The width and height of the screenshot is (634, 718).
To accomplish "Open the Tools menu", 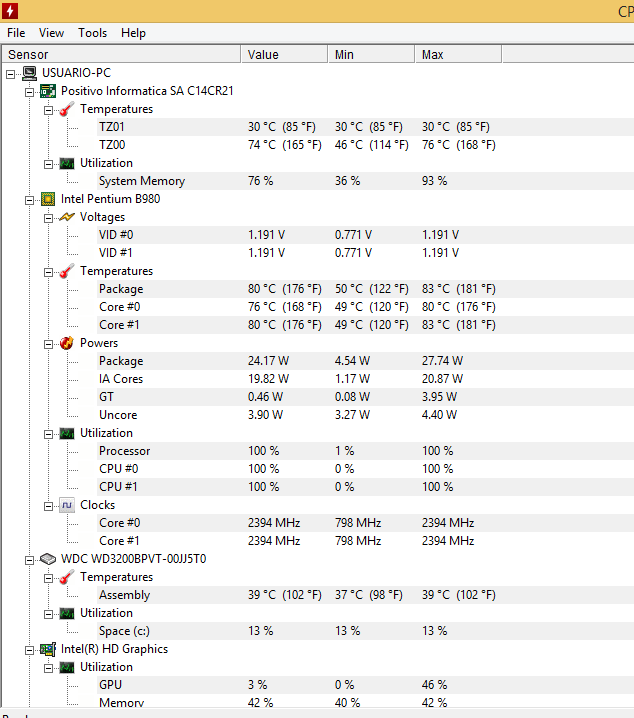I will [92, 33].
